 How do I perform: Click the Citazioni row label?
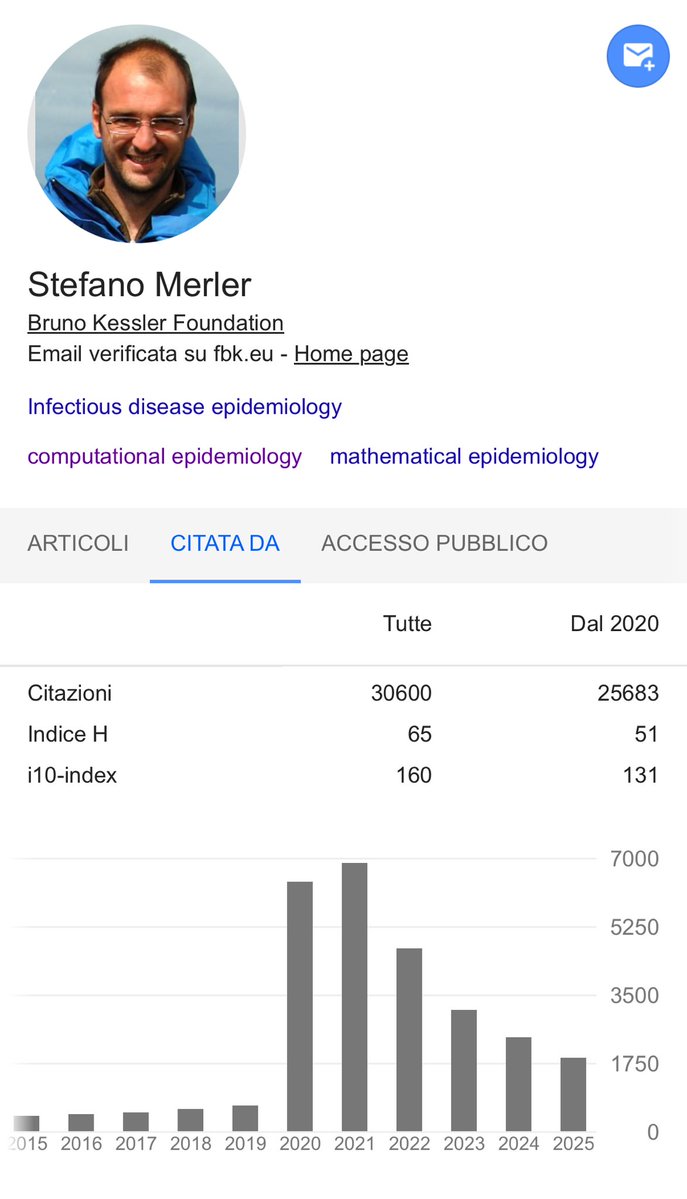point(70,693)
